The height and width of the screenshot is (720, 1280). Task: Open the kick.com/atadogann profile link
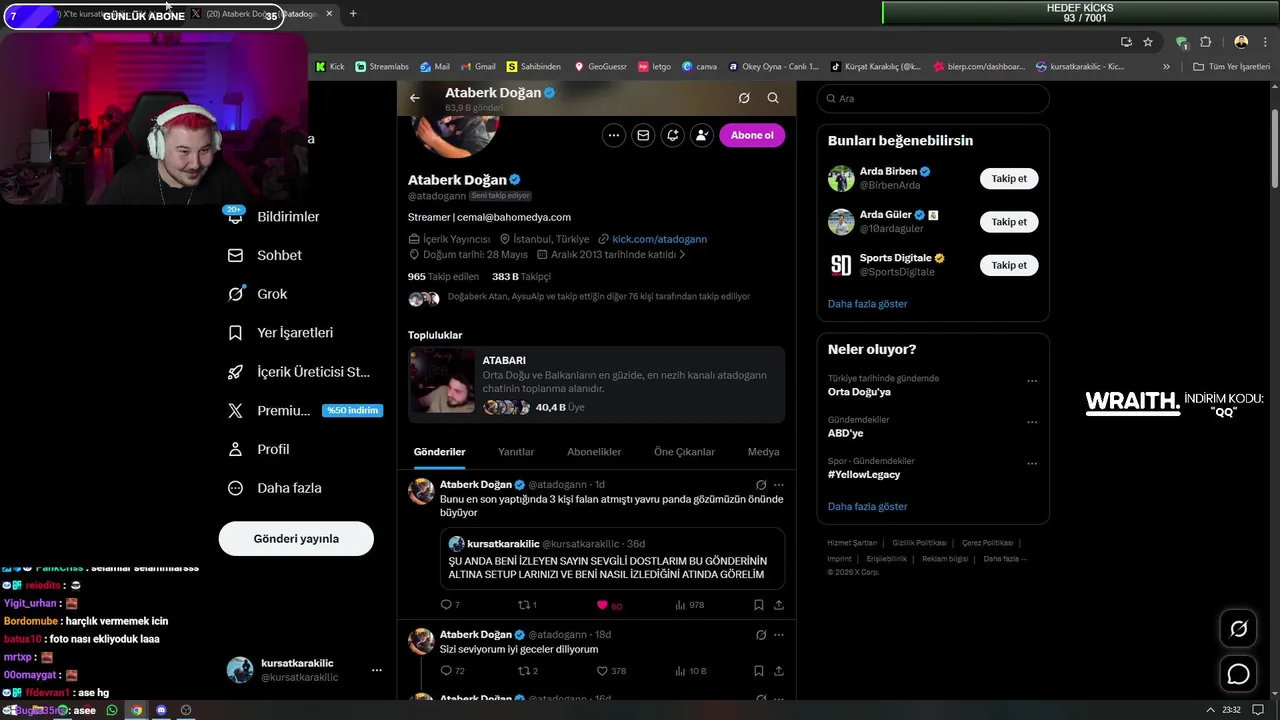pyautogui.click(x=659, y=239)
